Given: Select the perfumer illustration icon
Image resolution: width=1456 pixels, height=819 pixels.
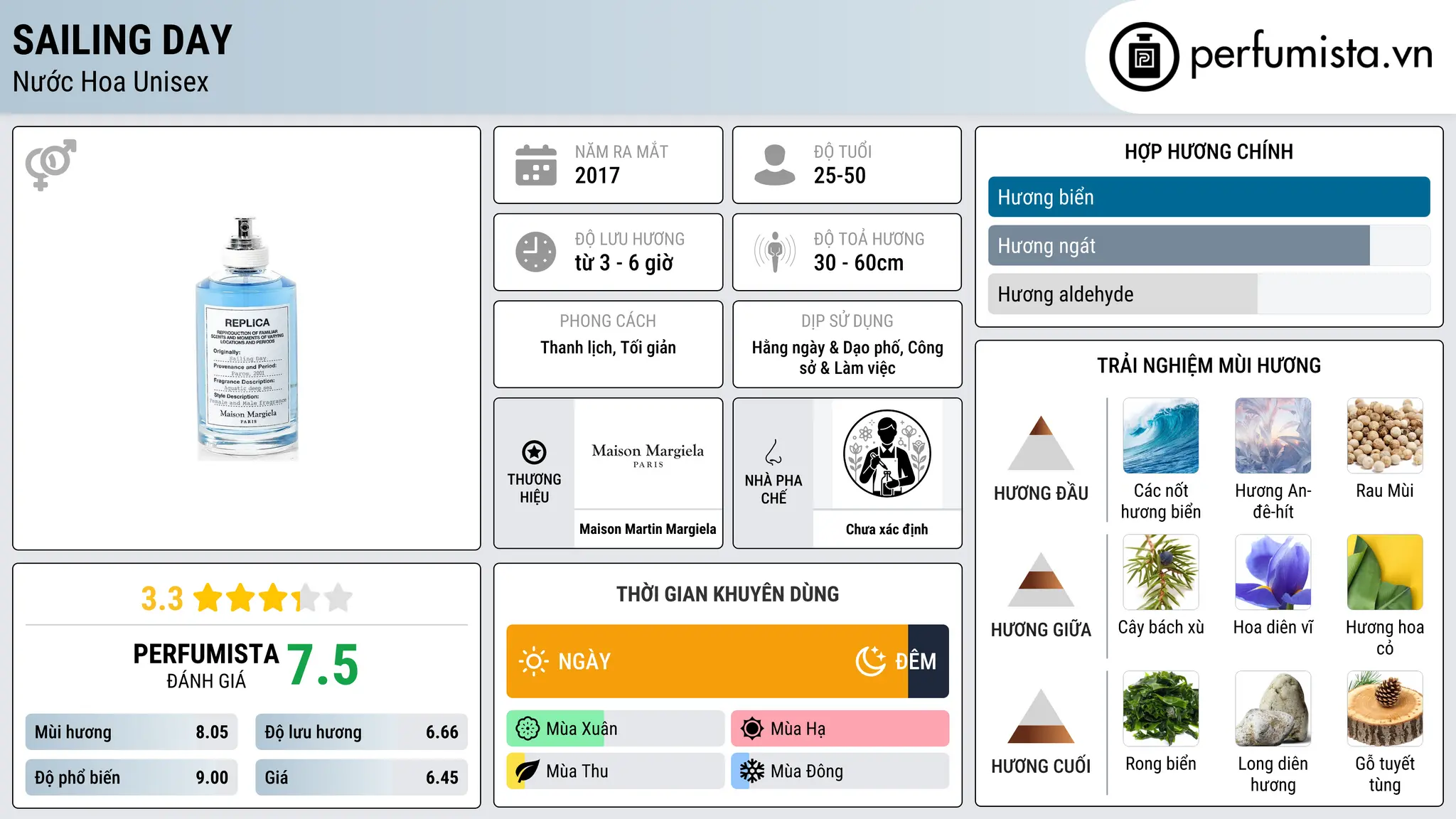Looking at the screenshot, I should (x=887, y=454).
